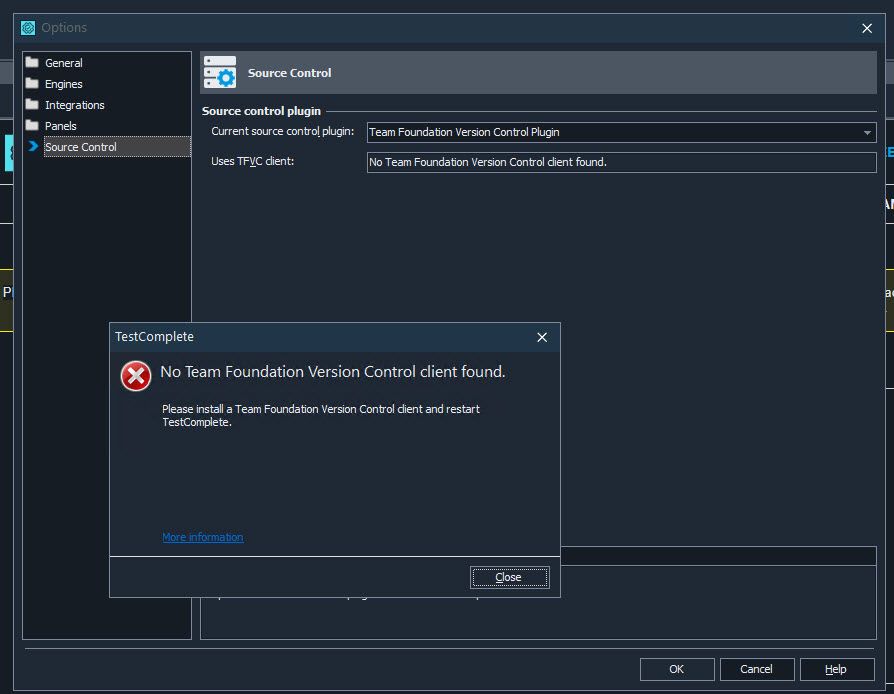Open the More information link

tap(203, 538)
